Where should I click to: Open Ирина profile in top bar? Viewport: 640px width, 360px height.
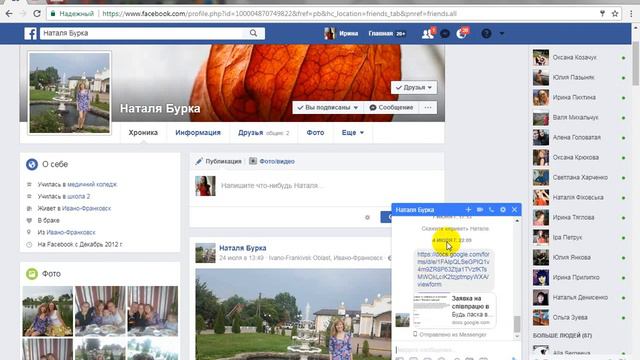[341, 33]
